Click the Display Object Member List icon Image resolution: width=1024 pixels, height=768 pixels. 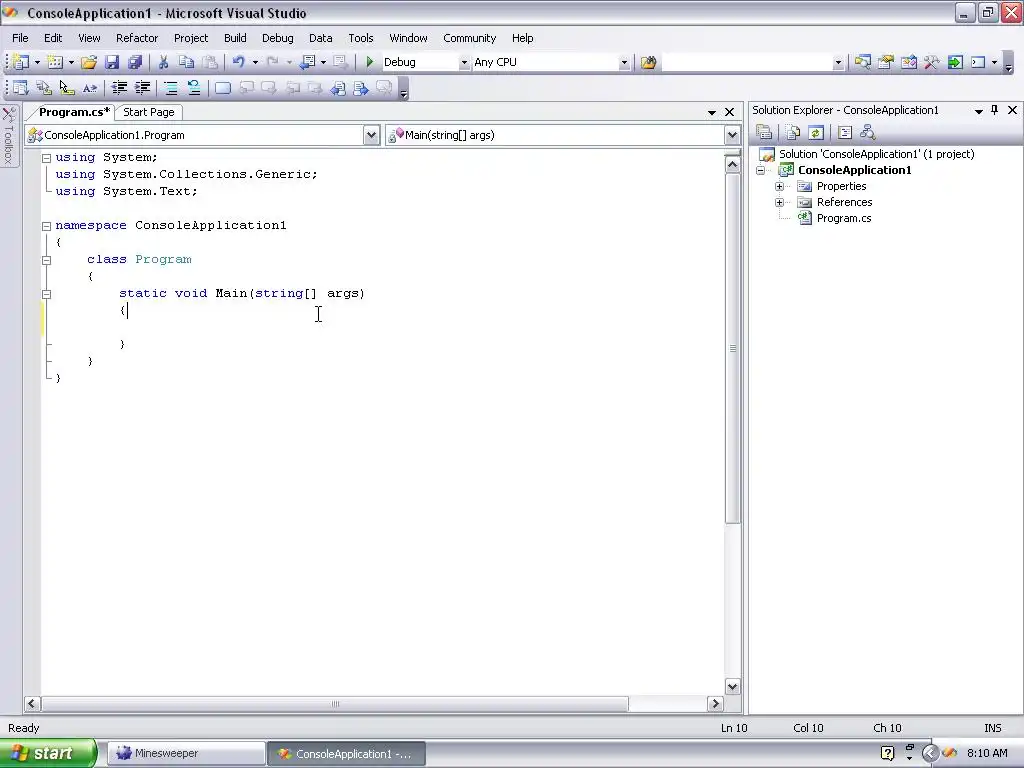[x=21, y=88]
